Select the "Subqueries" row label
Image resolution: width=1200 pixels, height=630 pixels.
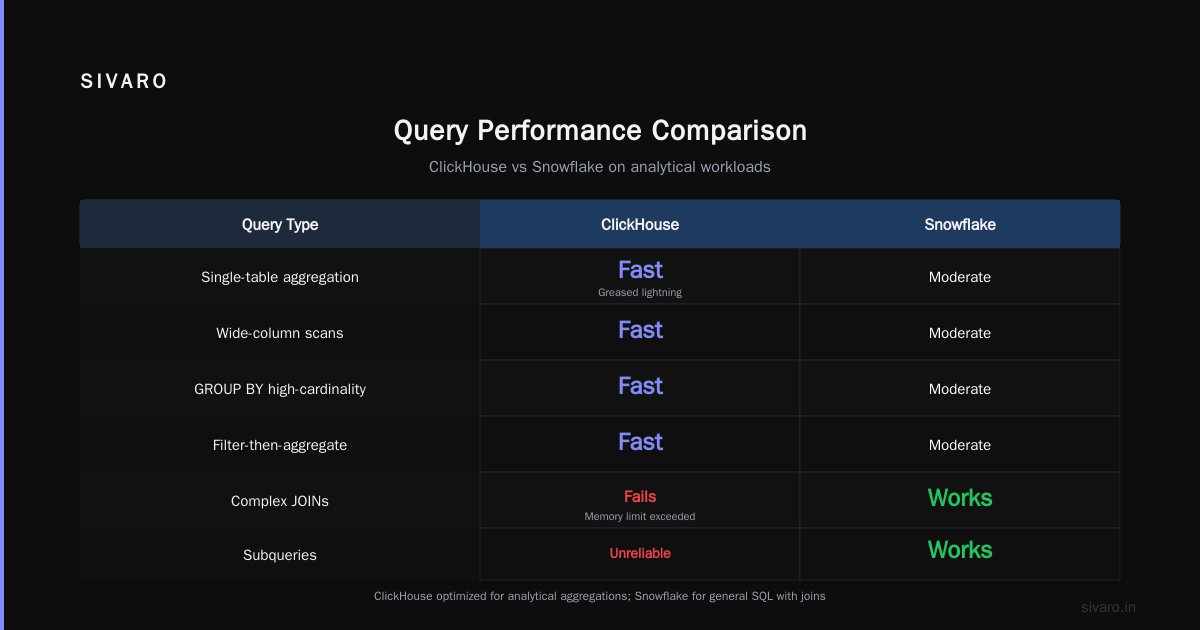tap(280, 555)
